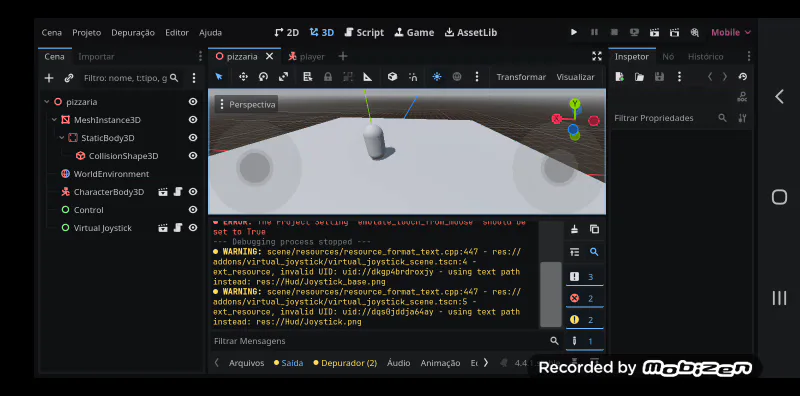Instantiate a child scene link icon
Screen dimensions: 800x396
[69, 78]
